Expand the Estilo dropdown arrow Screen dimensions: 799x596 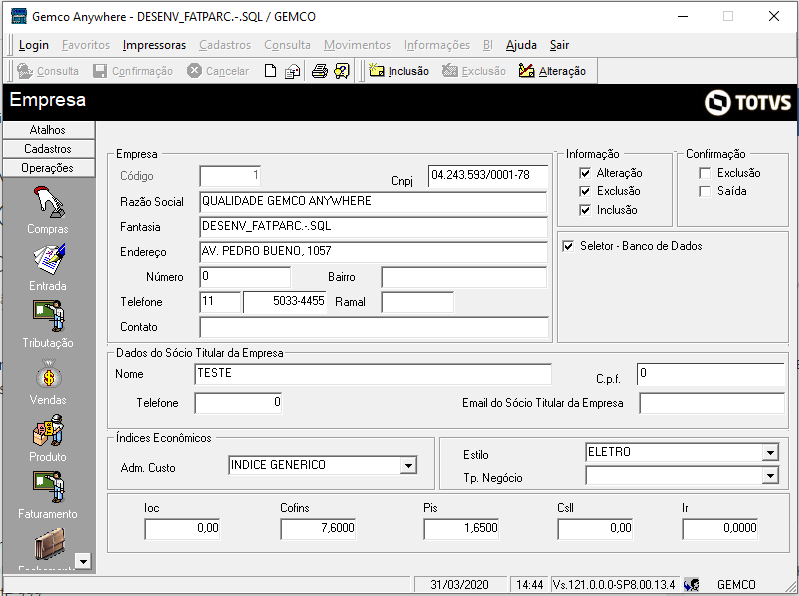[x=770, y=452]
